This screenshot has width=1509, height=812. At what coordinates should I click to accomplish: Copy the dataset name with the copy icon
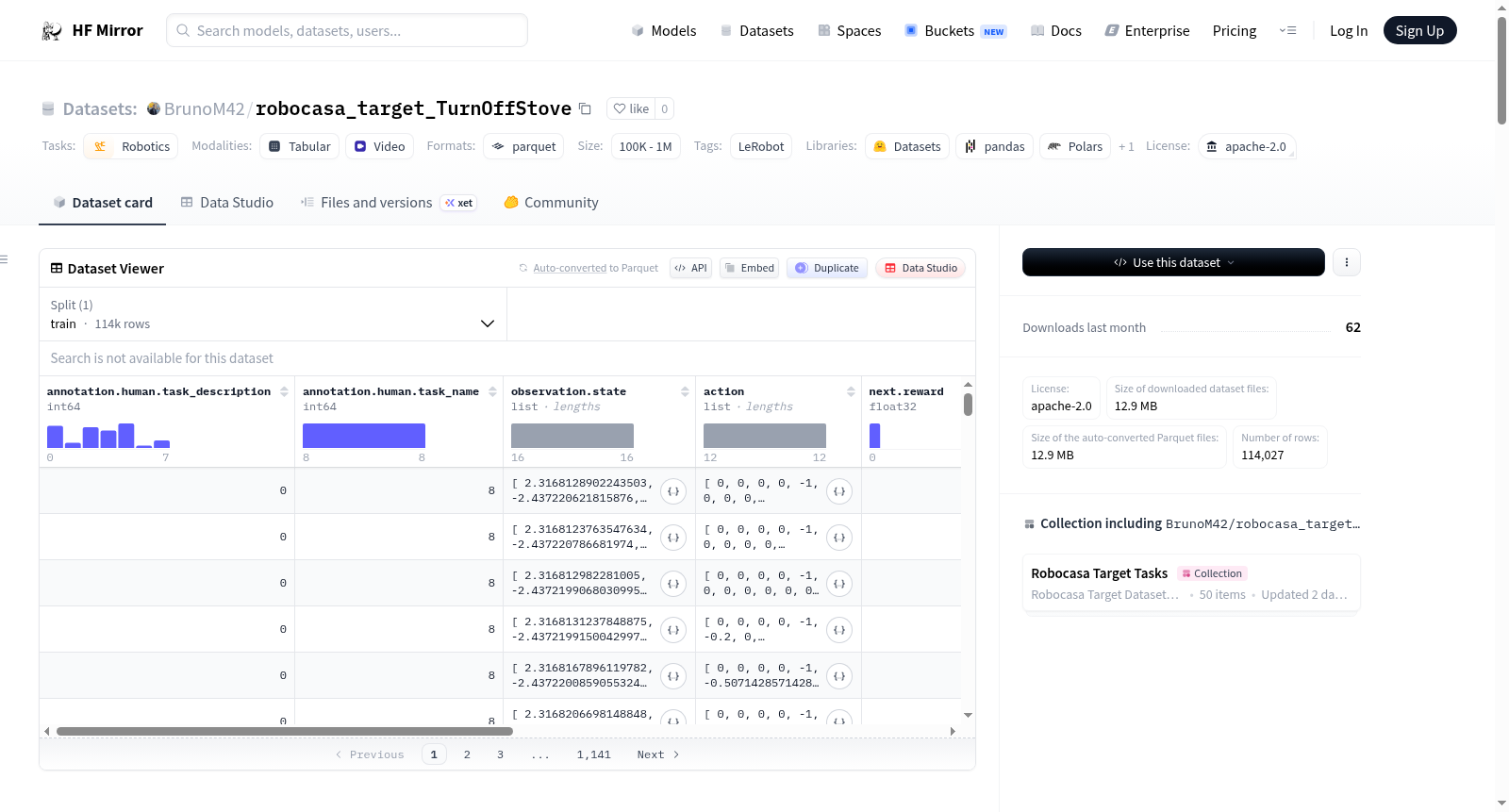point(585,108)
